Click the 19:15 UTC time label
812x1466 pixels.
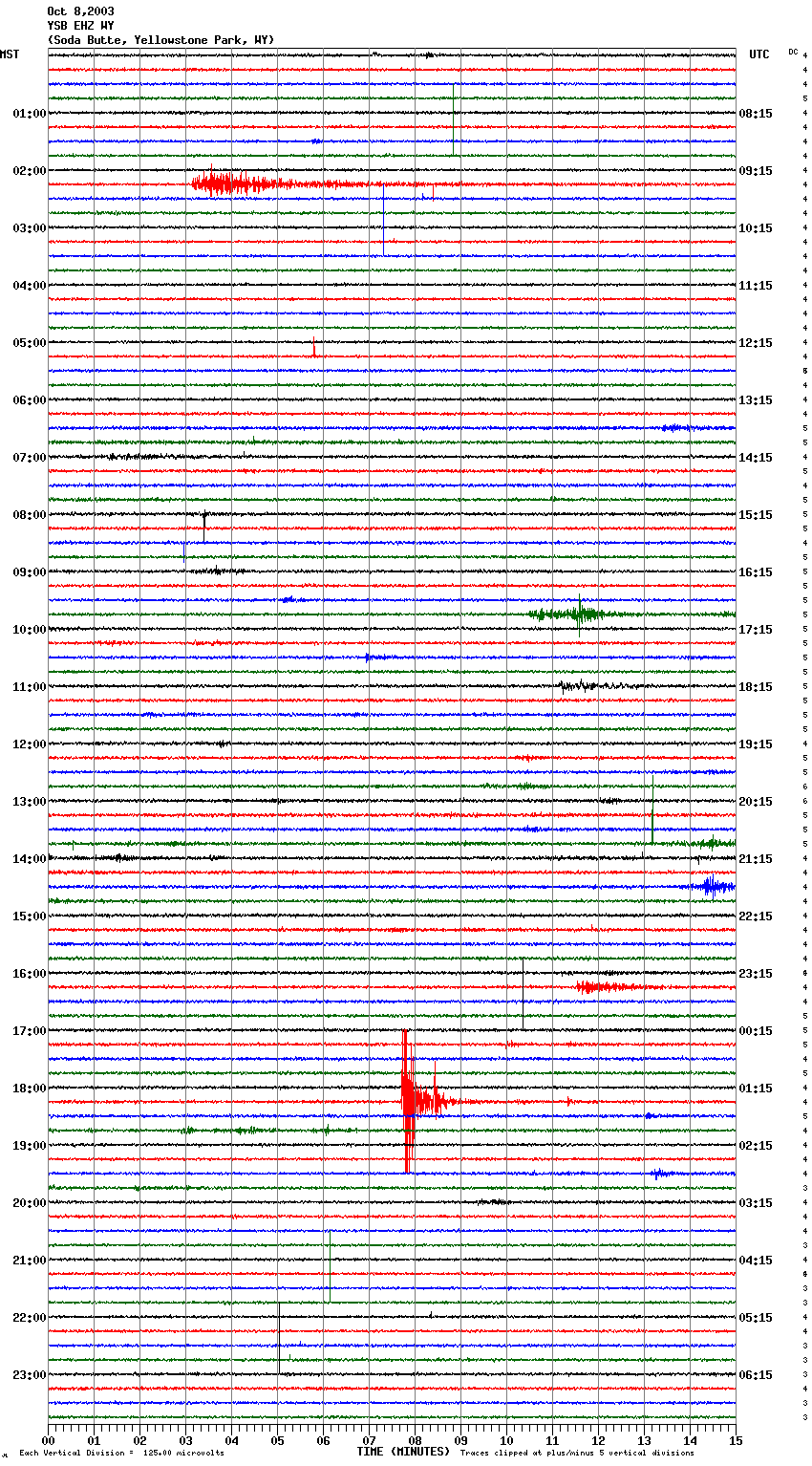click(756, 744)
